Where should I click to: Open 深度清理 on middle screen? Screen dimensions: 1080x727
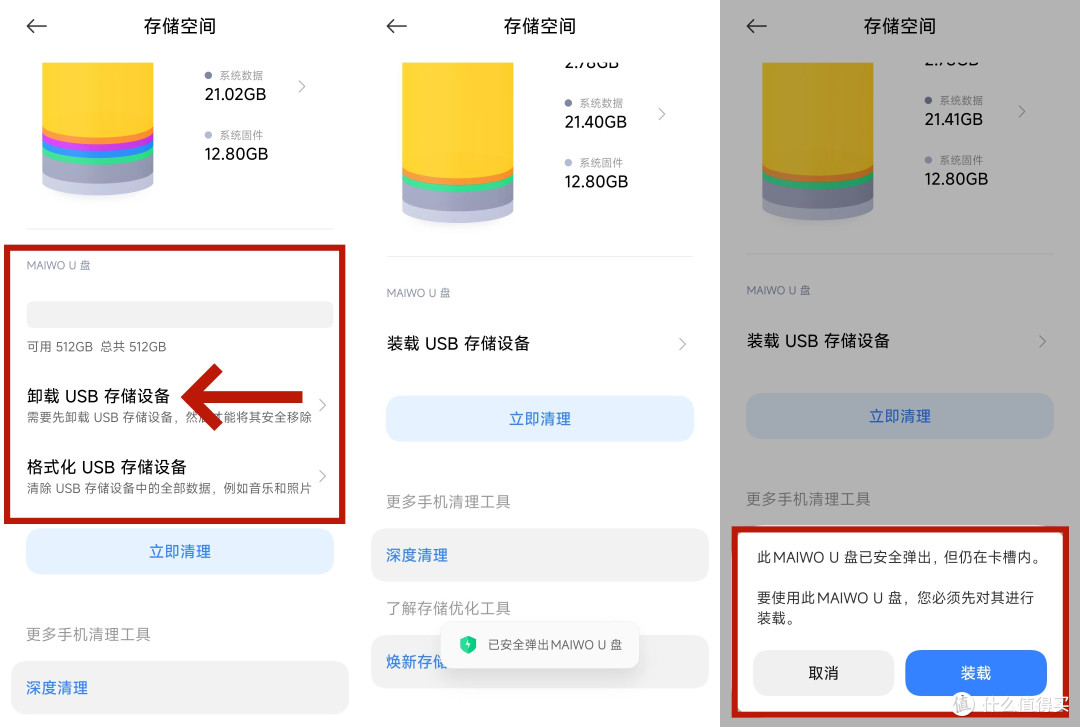539,555
